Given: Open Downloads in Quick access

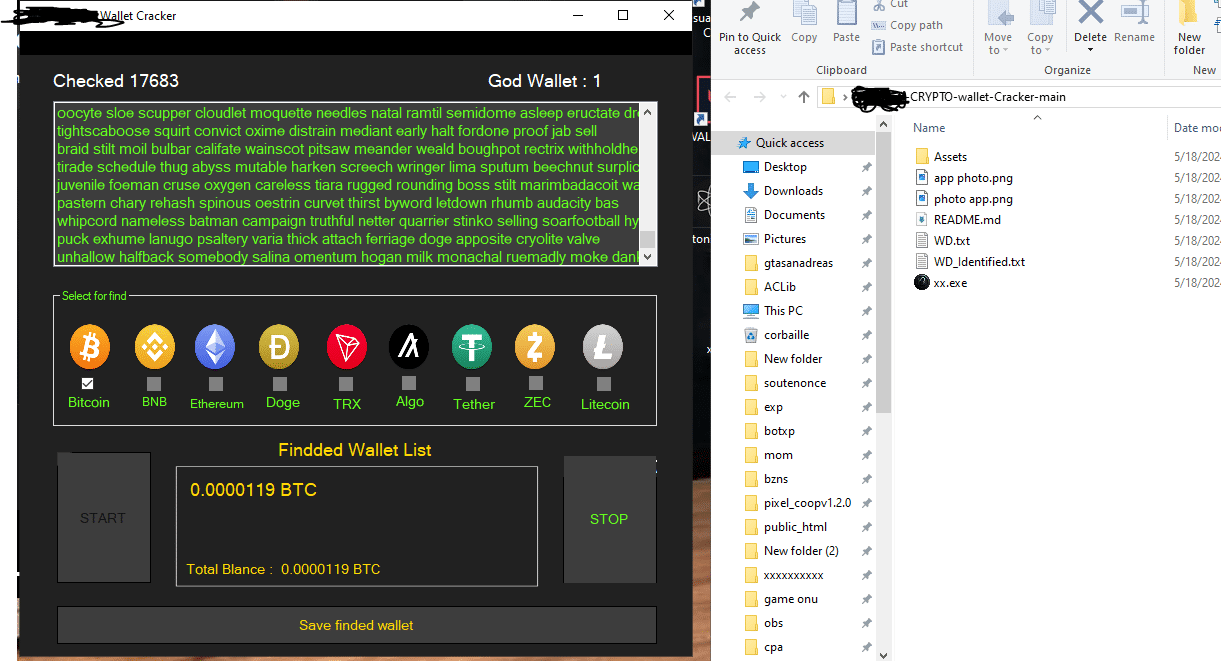Looking at the screenshot, I should (x=793, y=191).
